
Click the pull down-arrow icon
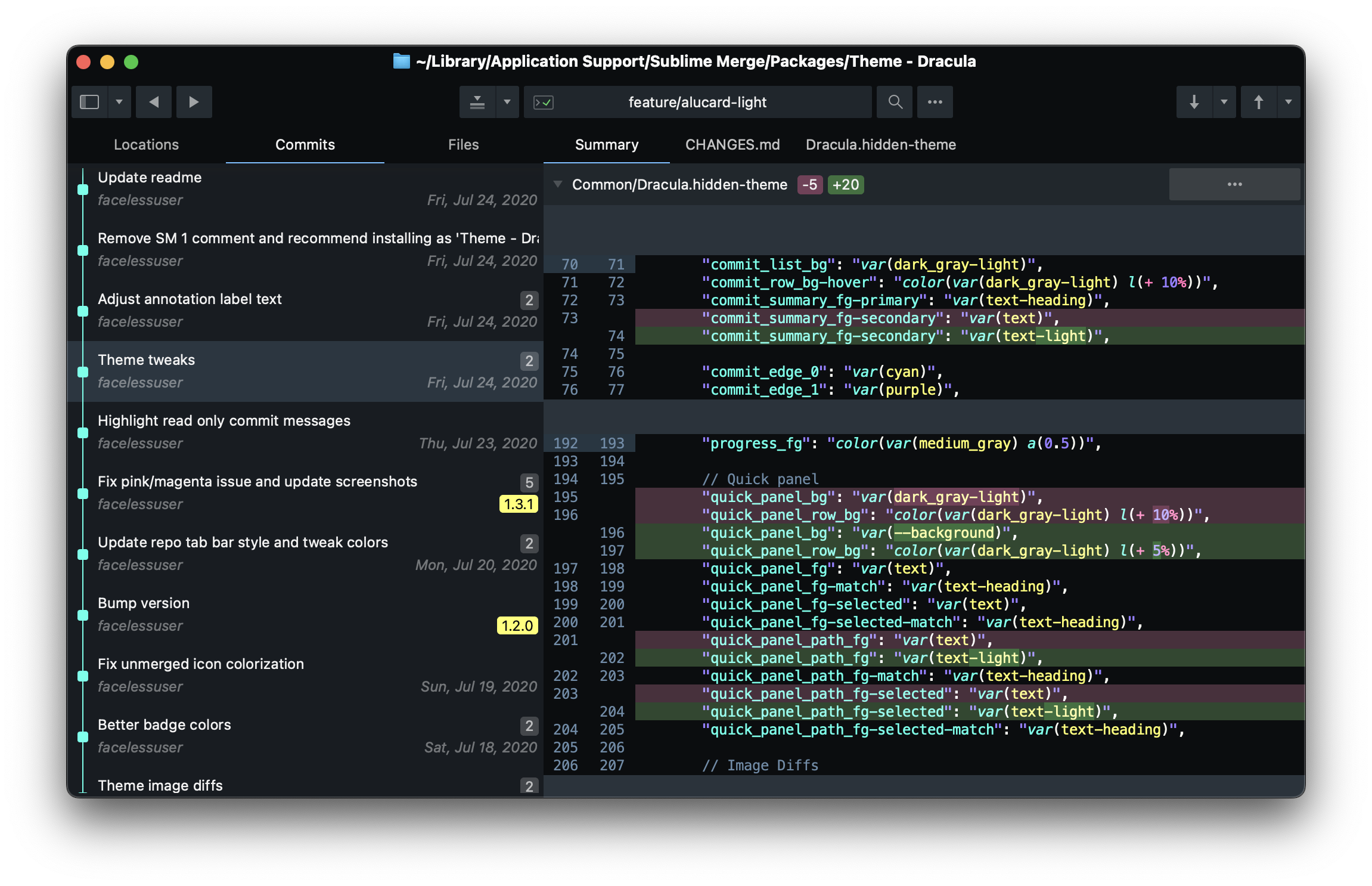pos(1194,102)
